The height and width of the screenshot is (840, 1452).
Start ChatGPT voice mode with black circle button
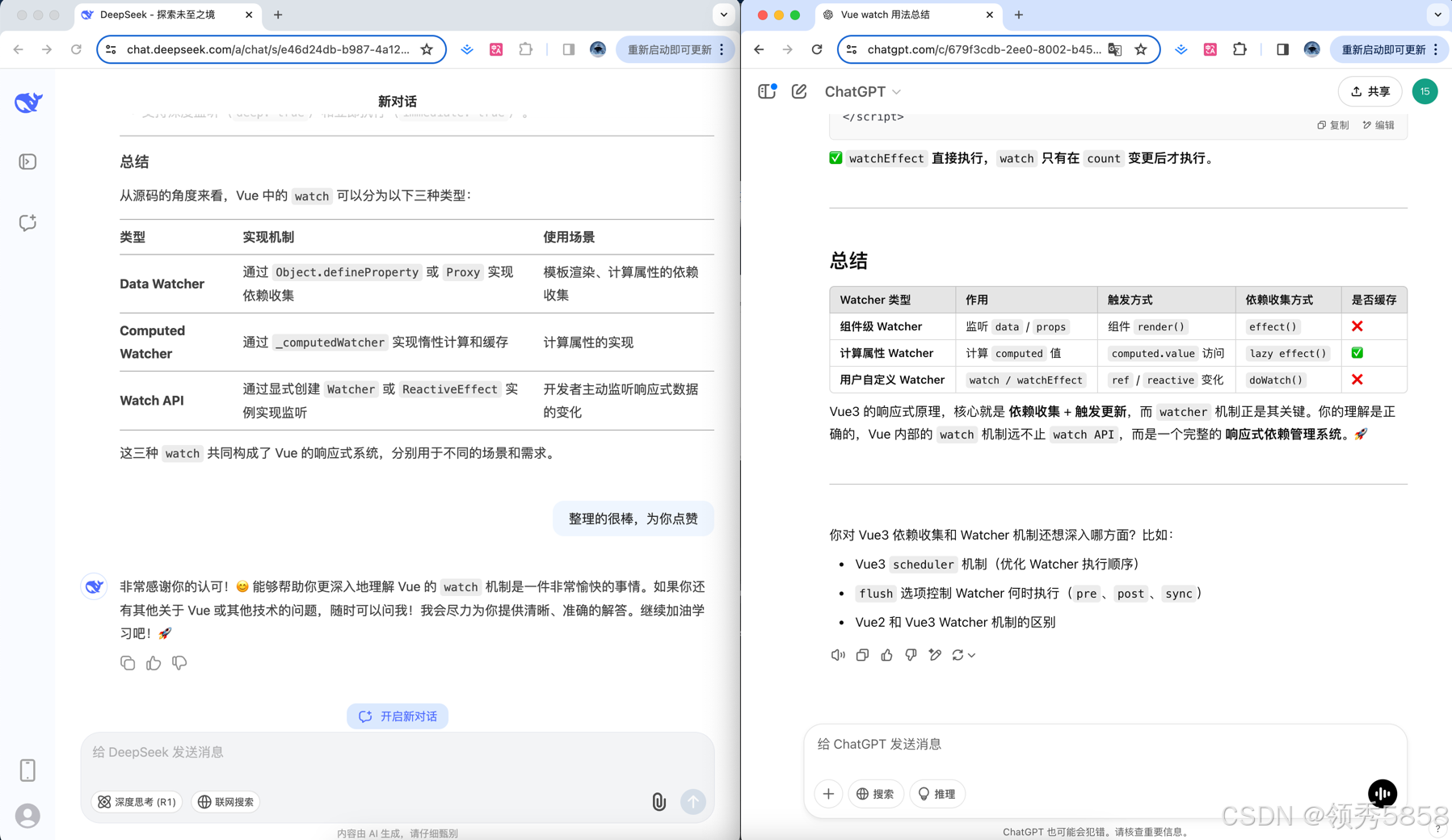(1383, 793)
